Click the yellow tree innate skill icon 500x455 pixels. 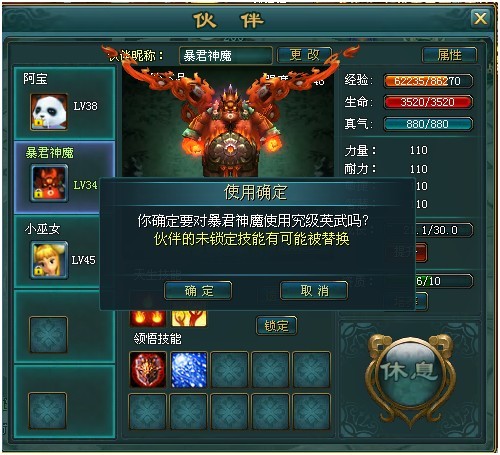click(189, 318)
